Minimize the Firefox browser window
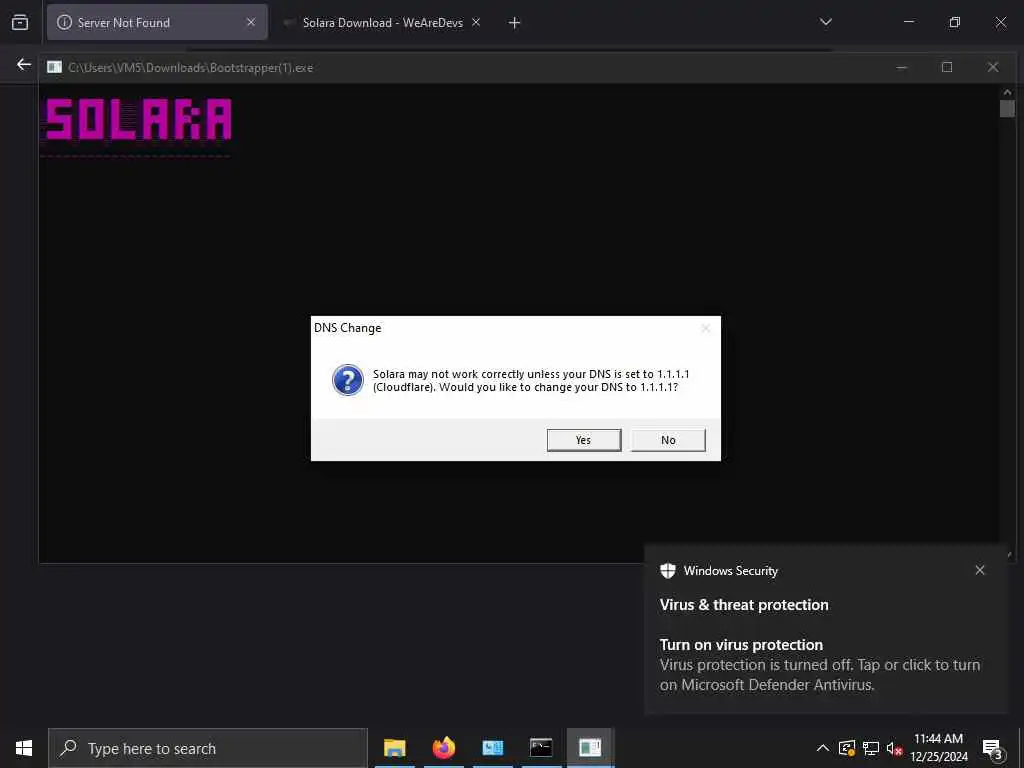 pos(908,22)
